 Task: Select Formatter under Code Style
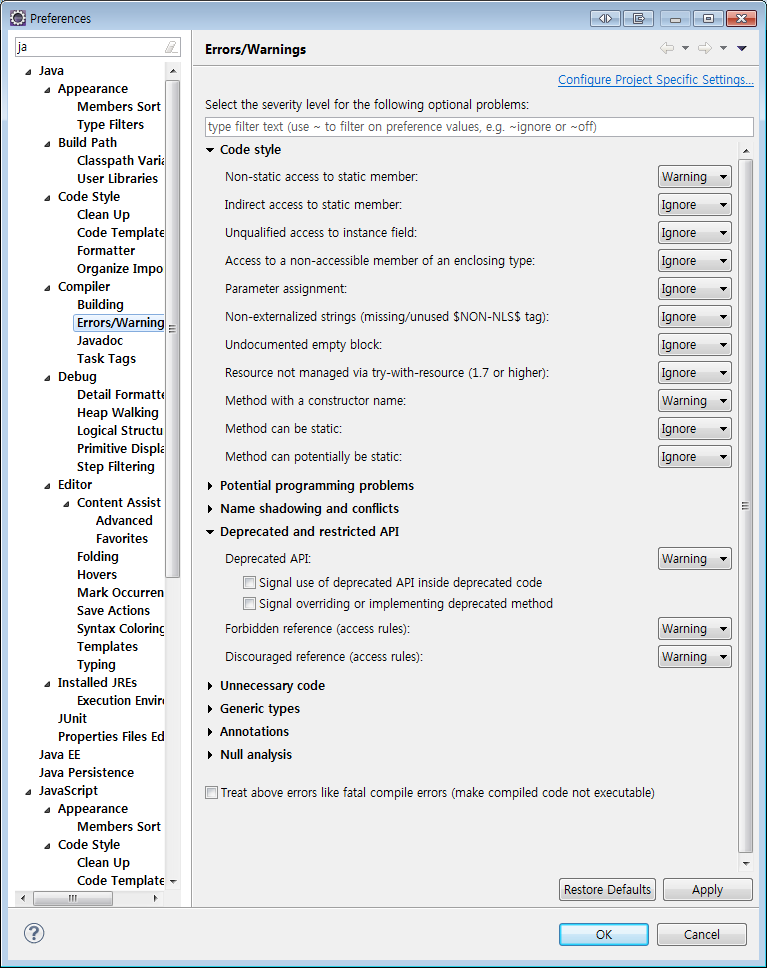[106, 251]
